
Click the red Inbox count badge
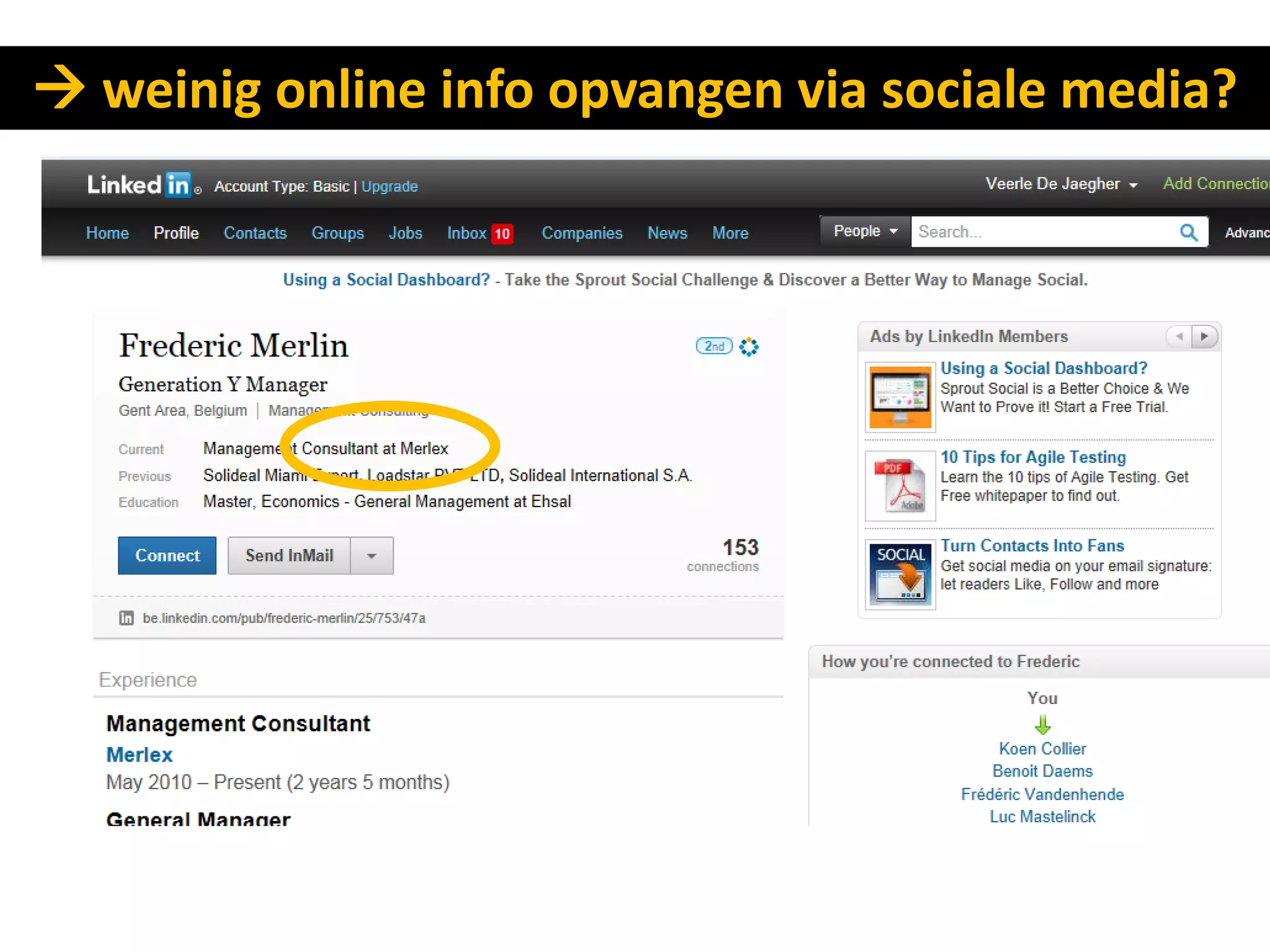point(502,234)
